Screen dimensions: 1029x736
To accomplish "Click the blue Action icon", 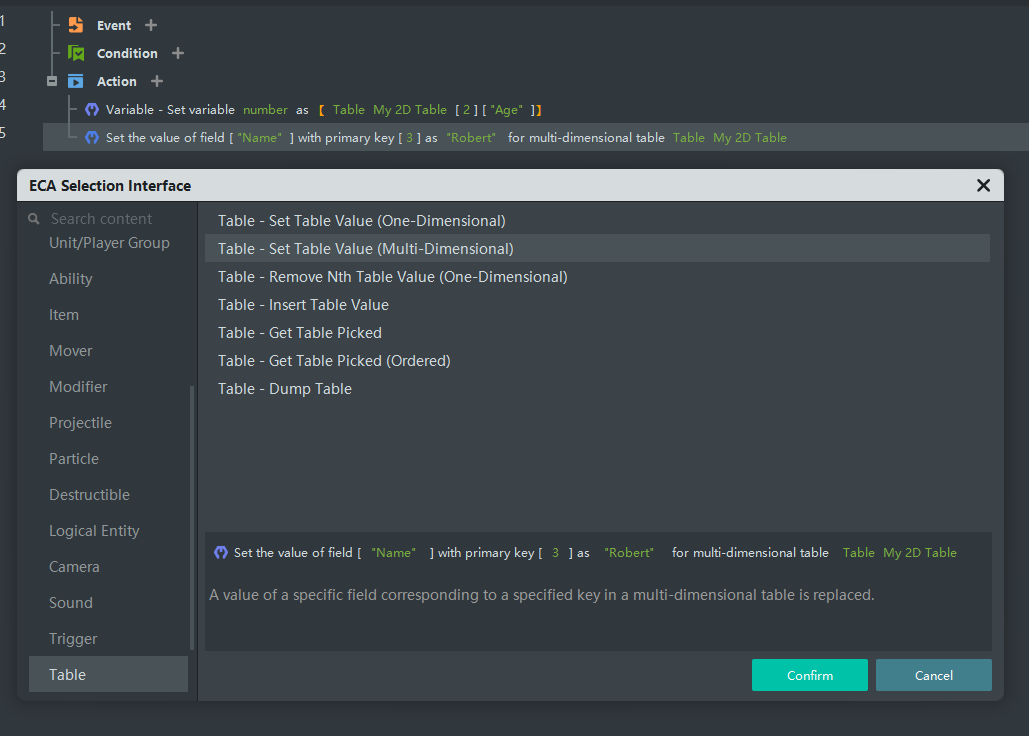I will pos(76,81).
